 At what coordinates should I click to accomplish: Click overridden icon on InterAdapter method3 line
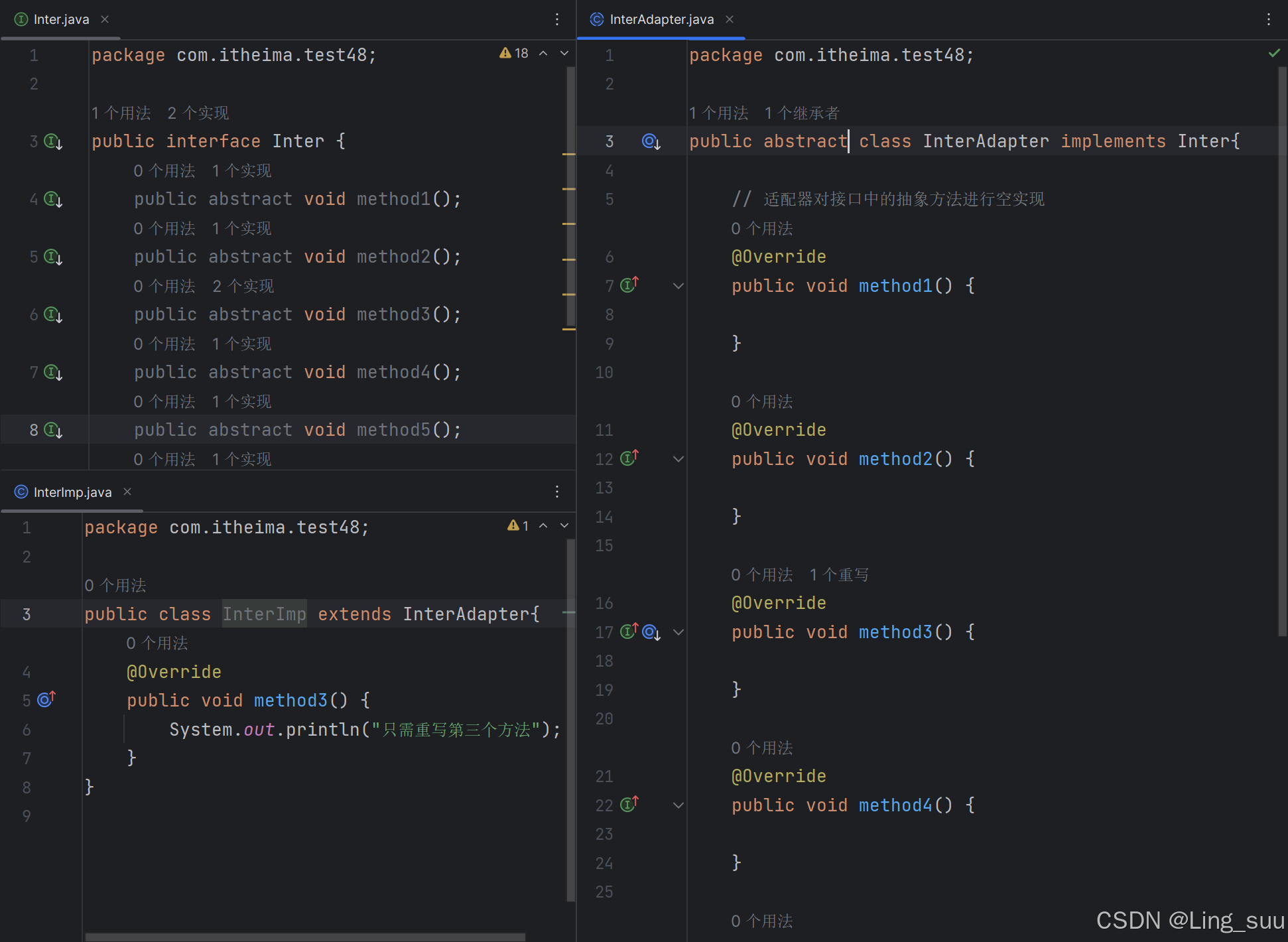point(651,632)
